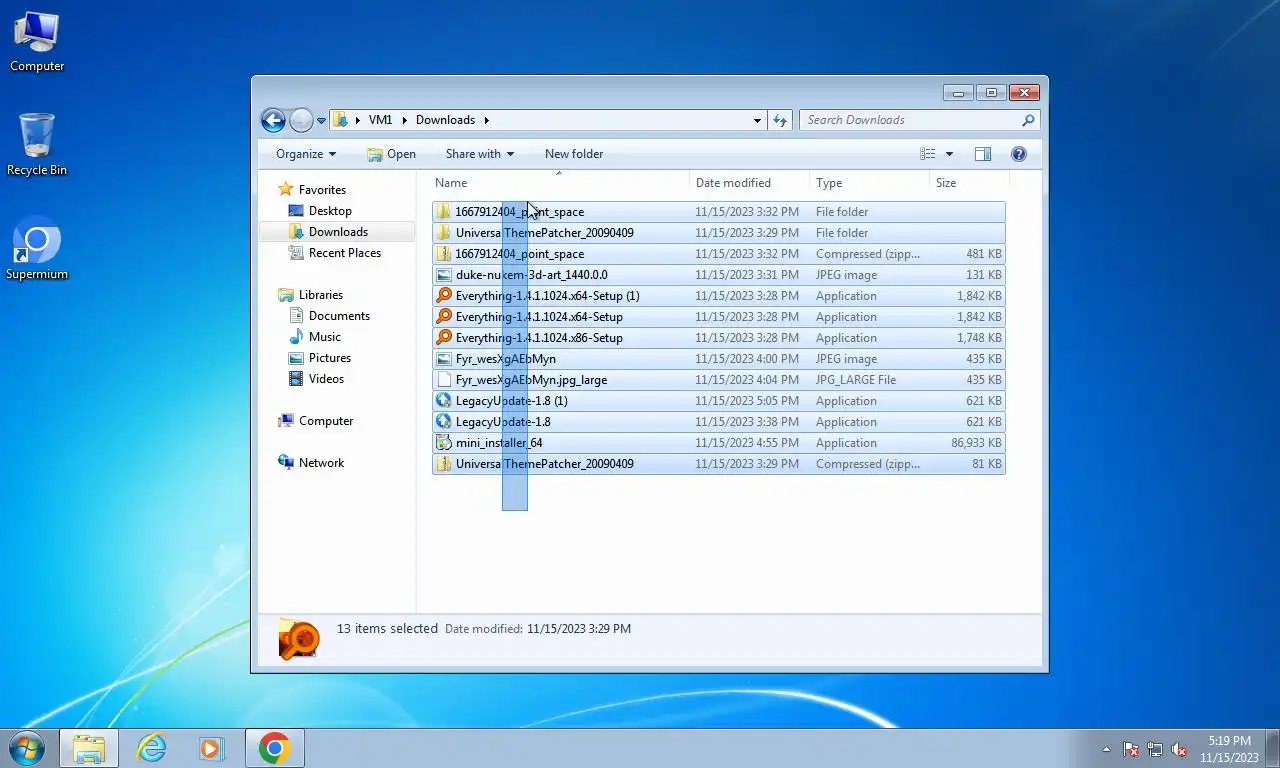Open Computer desktop icon
The height and width of the screenshot is (768, 1280).
[x=37, y=42]
